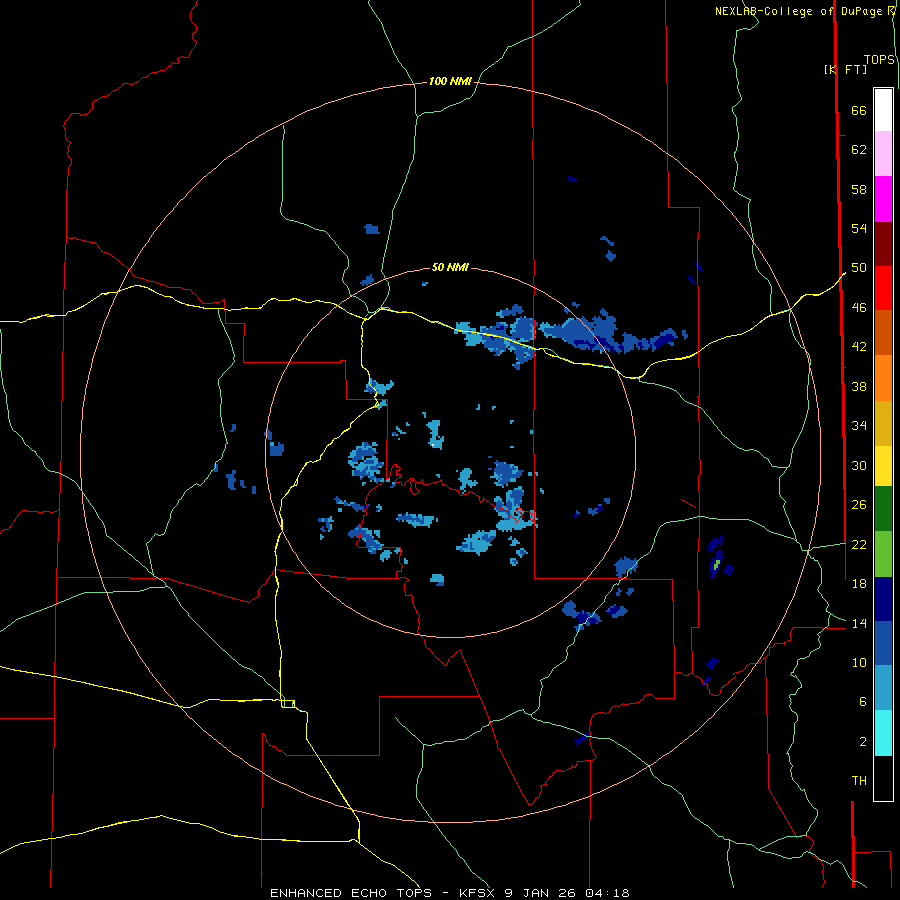The width and height of the screenshot is (900, 900).
Task: Click the "KFSX" radar site identifier
Action: pos(476,893)
